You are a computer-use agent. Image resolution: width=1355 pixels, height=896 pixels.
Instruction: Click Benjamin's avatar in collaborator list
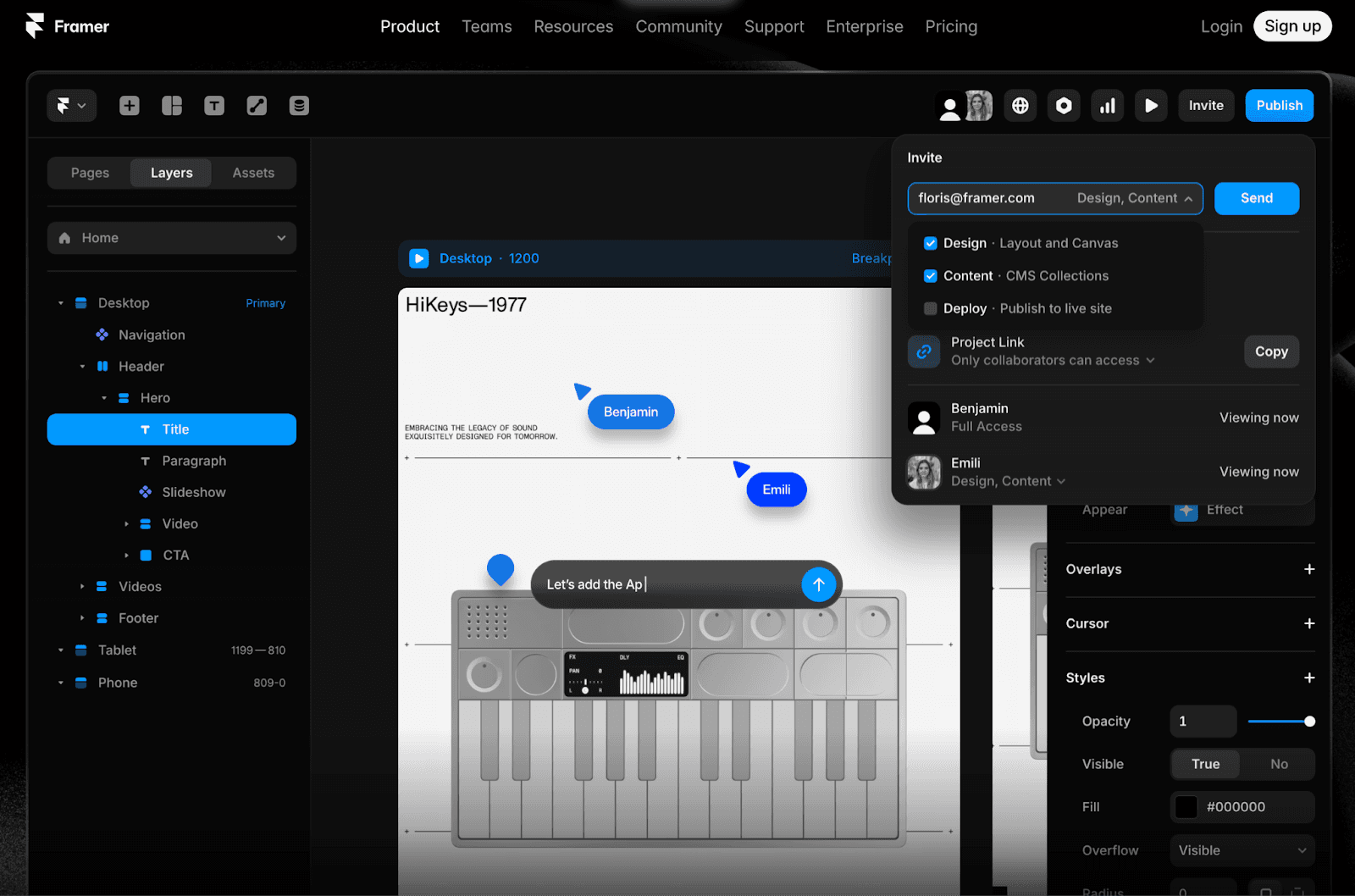point(924,418)
